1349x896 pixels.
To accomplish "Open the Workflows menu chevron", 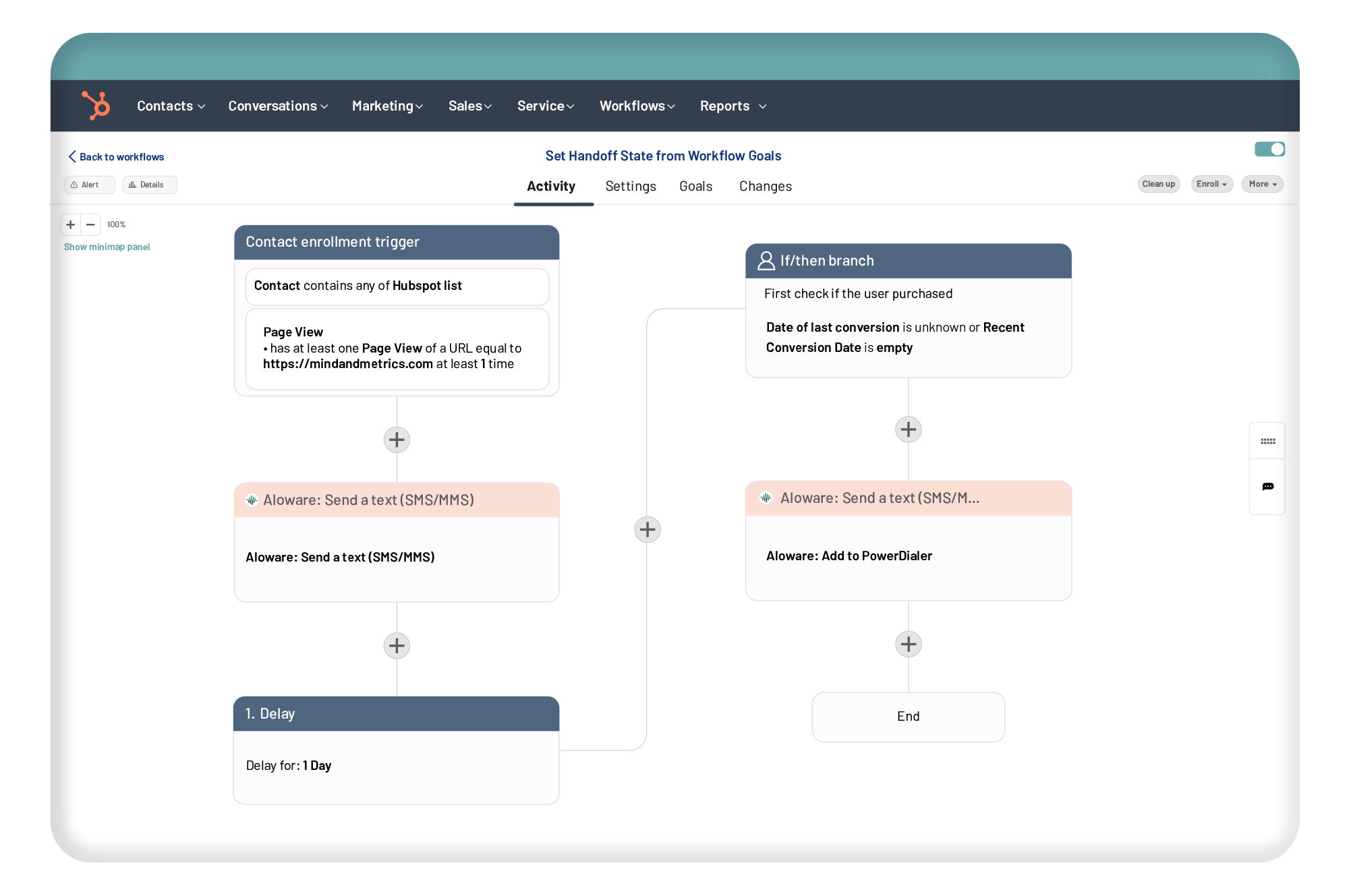I will 671,106.
